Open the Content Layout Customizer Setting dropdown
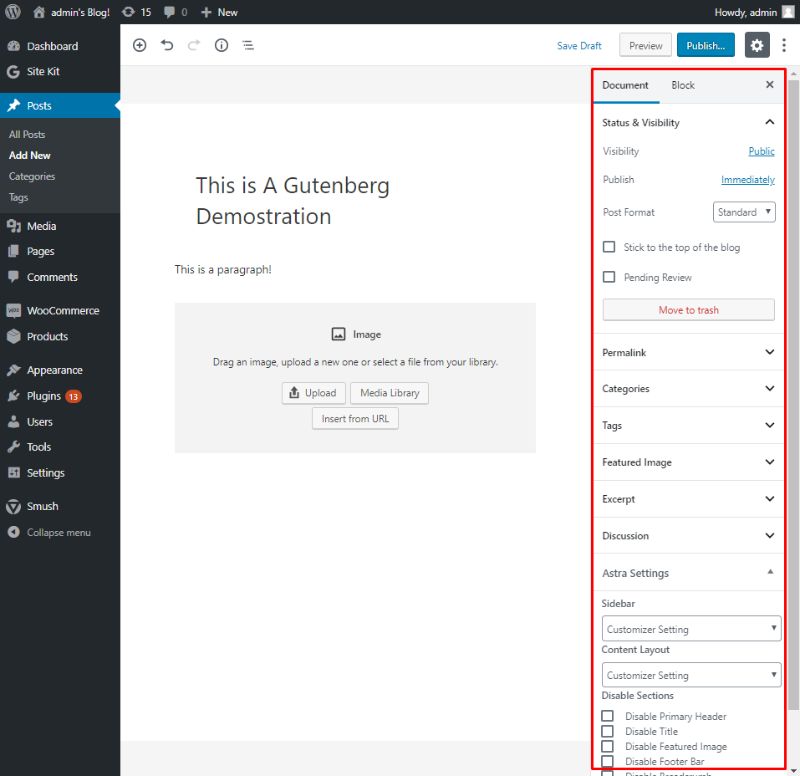Screen dimensions: 800x776 691,674
